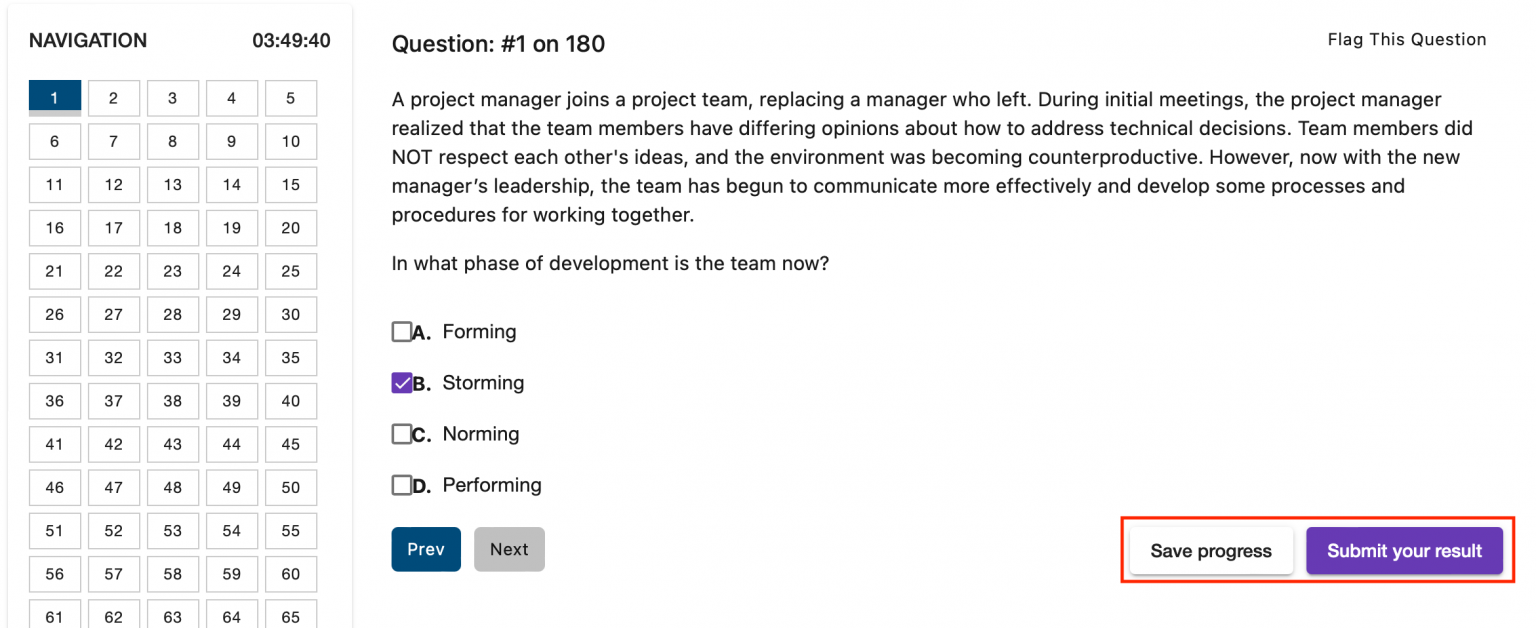Uncheck answer choice B, Storming
The image size is (1536, 628).
click(x=404, y=382)
